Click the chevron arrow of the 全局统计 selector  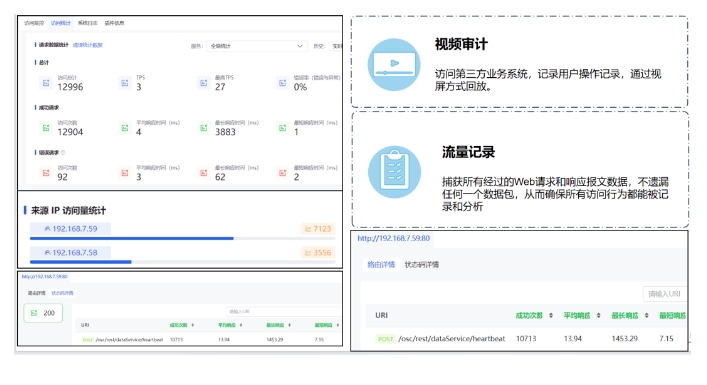click(x=300, y=46)
